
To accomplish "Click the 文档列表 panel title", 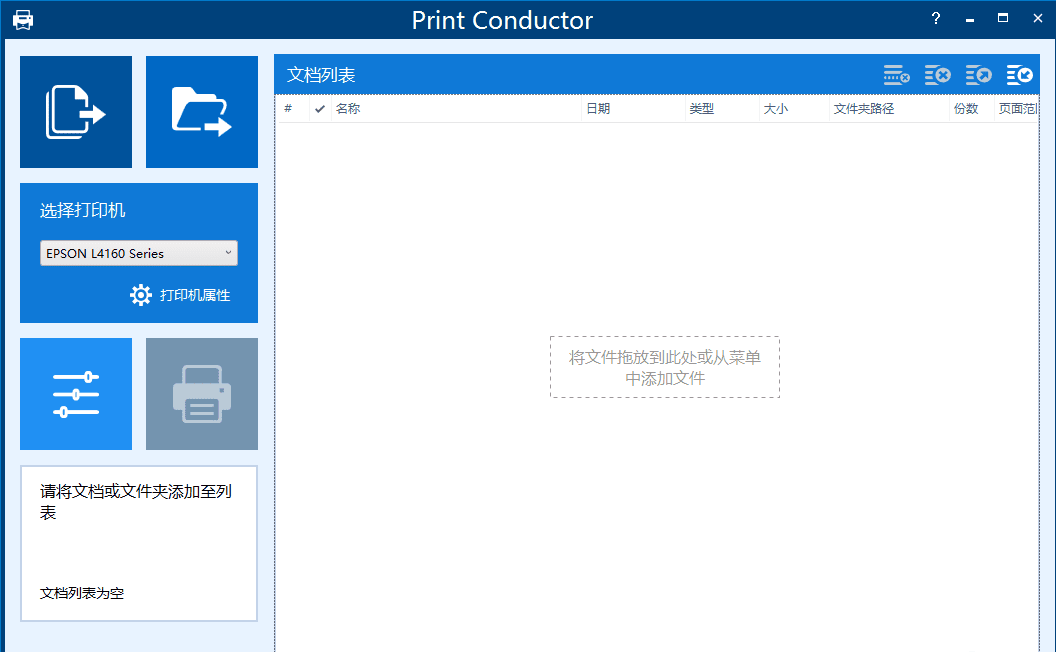I will click(321, 75).
